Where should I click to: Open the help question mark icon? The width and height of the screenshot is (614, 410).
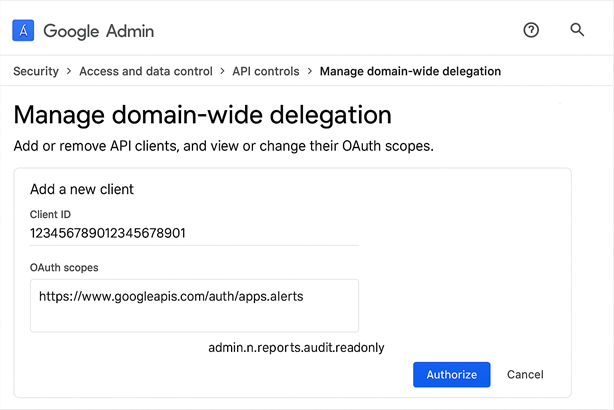(x=531, y=30)
